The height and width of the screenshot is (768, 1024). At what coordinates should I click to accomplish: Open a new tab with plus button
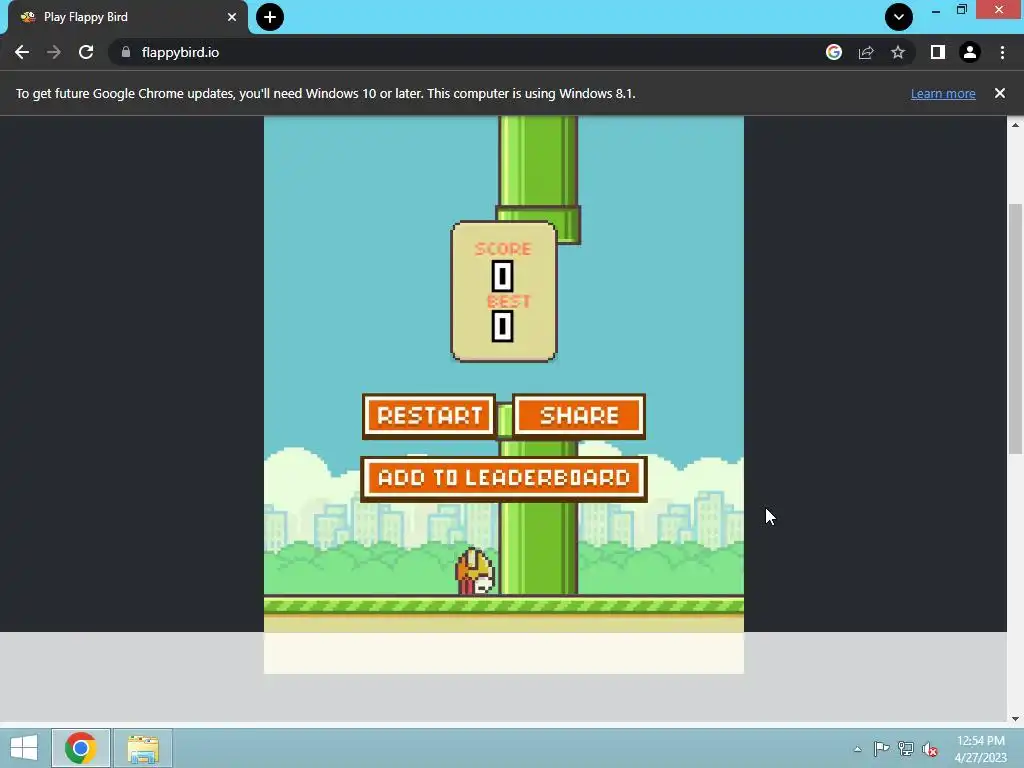tap(270, 17)
